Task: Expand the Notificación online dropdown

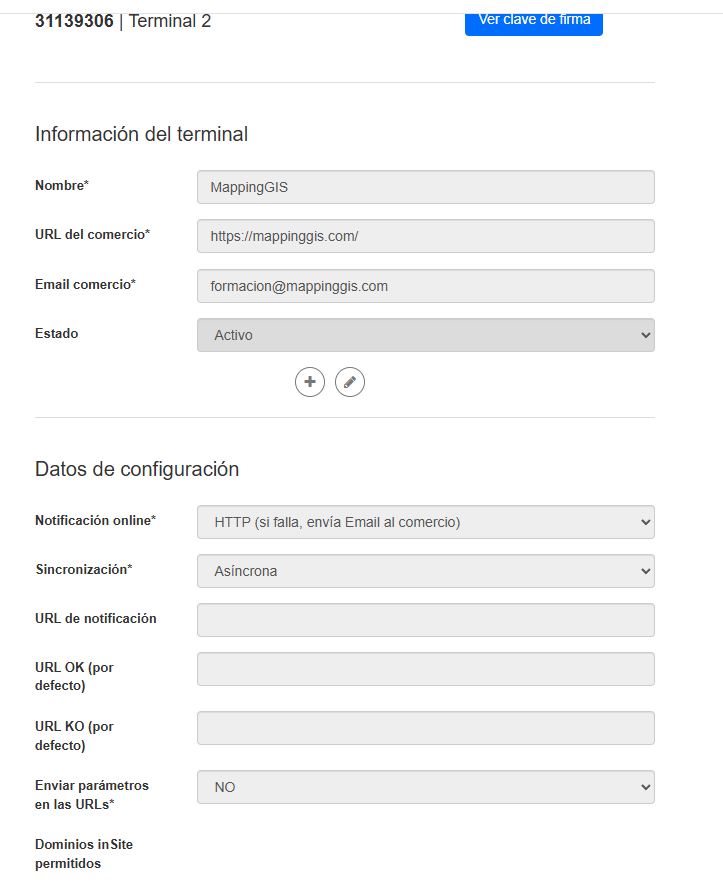Action: pos(425,522)
